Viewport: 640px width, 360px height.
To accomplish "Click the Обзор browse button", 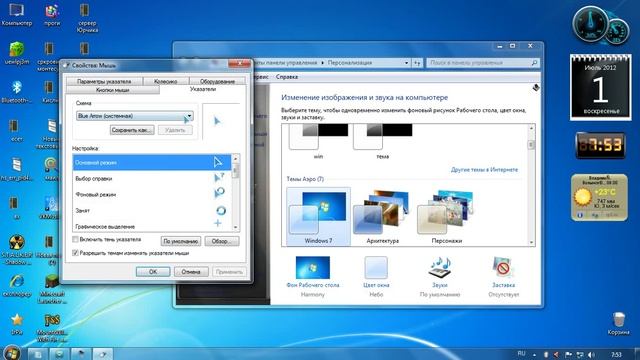I will [222, 241].
